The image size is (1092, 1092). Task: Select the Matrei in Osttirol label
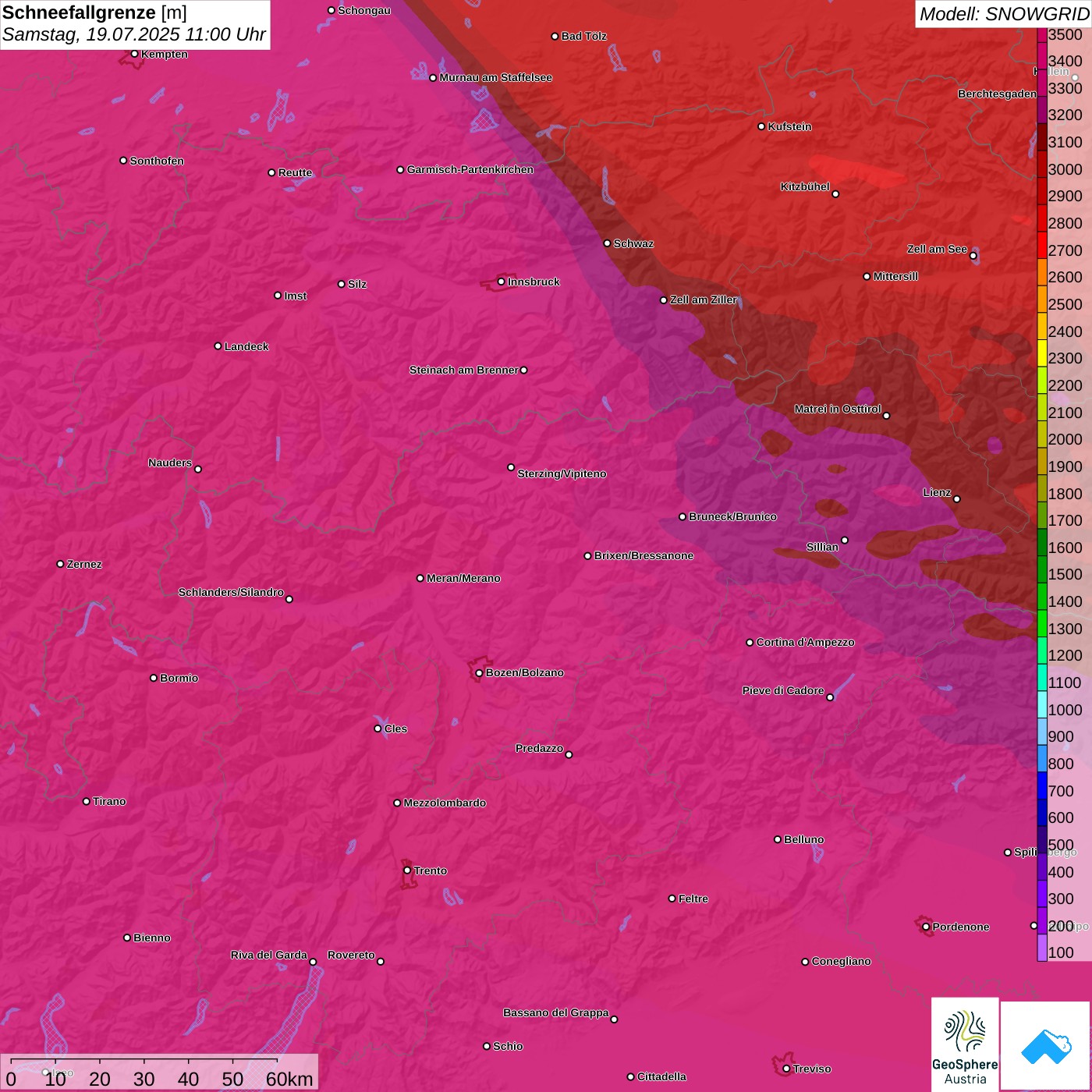click(x=837, y=409)
